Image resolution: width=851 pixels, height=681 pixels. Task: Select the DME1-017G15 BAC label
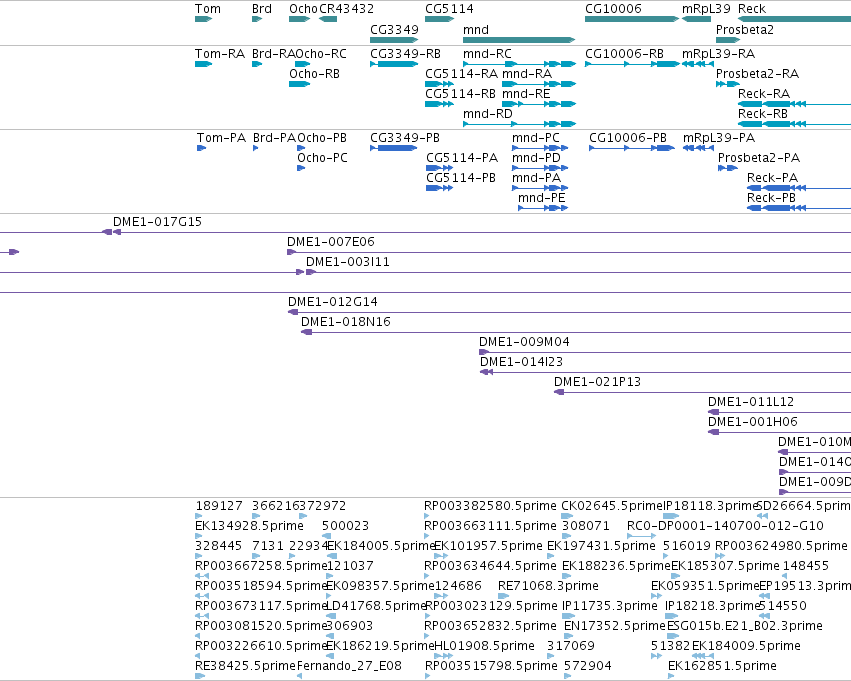coord(157,222)
